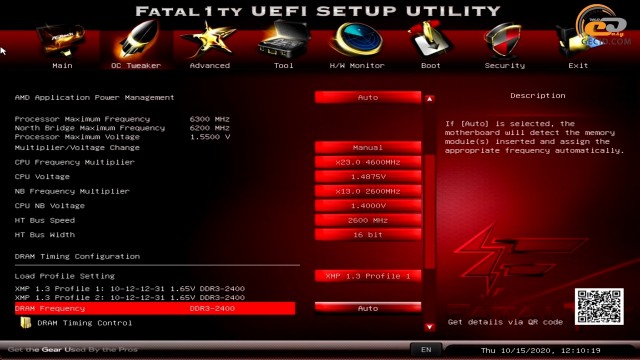
Task: Open the Advanced star icon
Action: pyautogui.click(x=209, y=40)
